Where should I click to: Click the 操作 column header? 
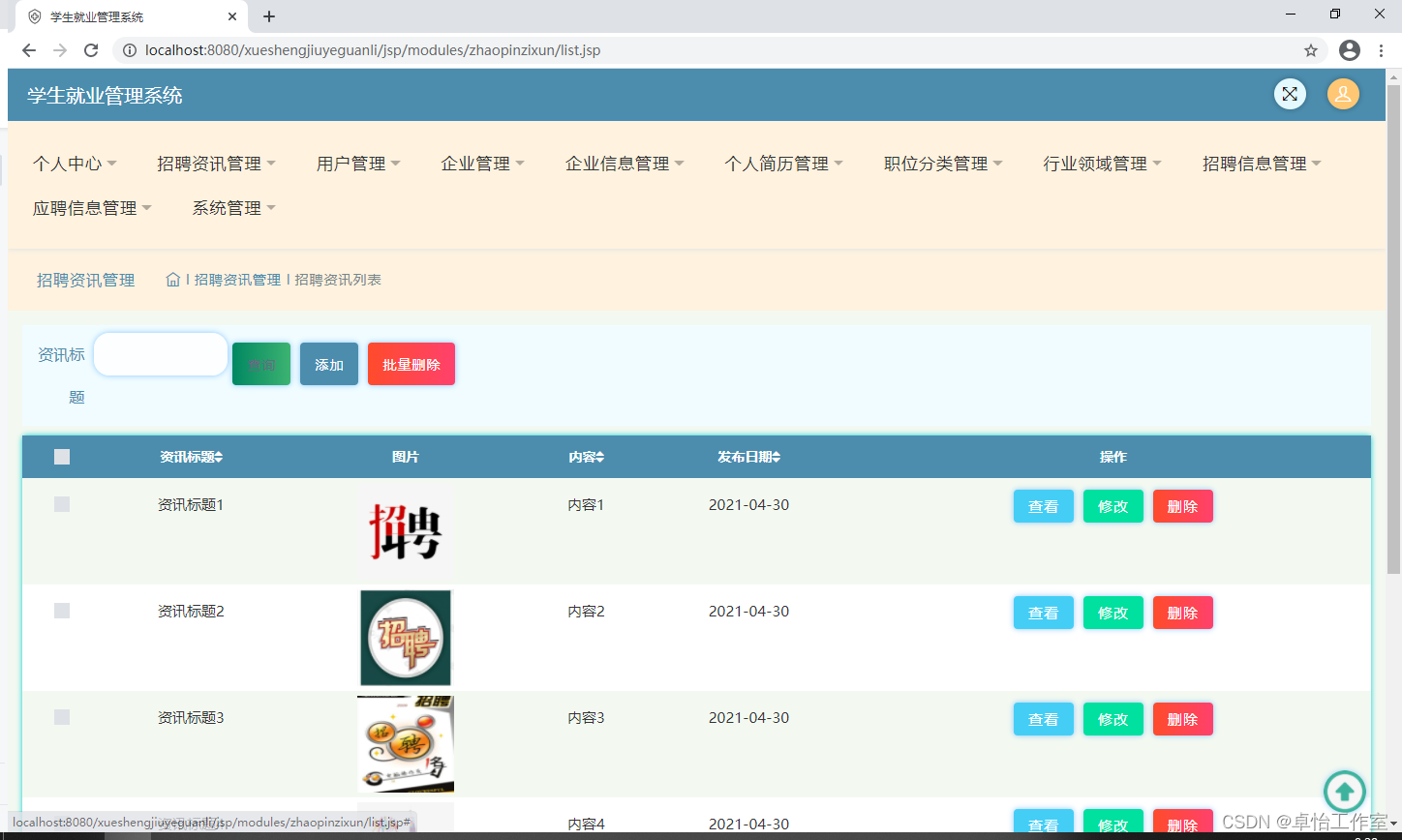click(x=1113, y=457)
